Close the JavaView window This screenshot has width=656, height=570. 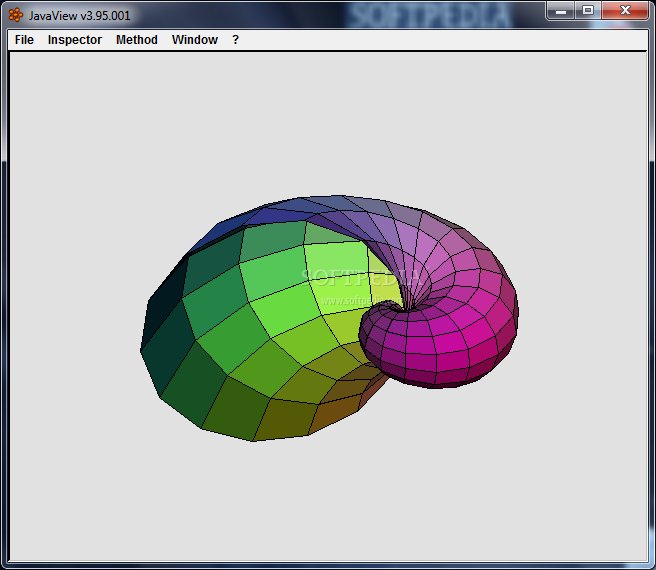point(625,10)
